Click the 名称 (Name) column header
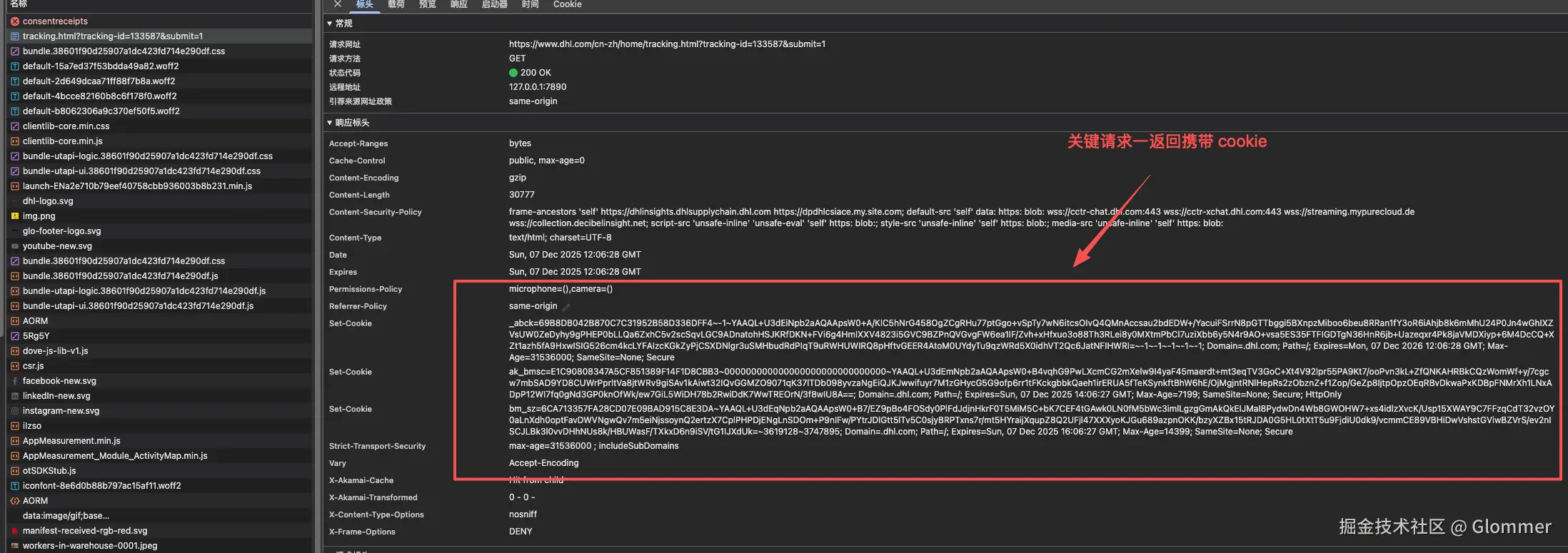The width and height of the screenshot is (1568, 553). click(x=19, y=4)
